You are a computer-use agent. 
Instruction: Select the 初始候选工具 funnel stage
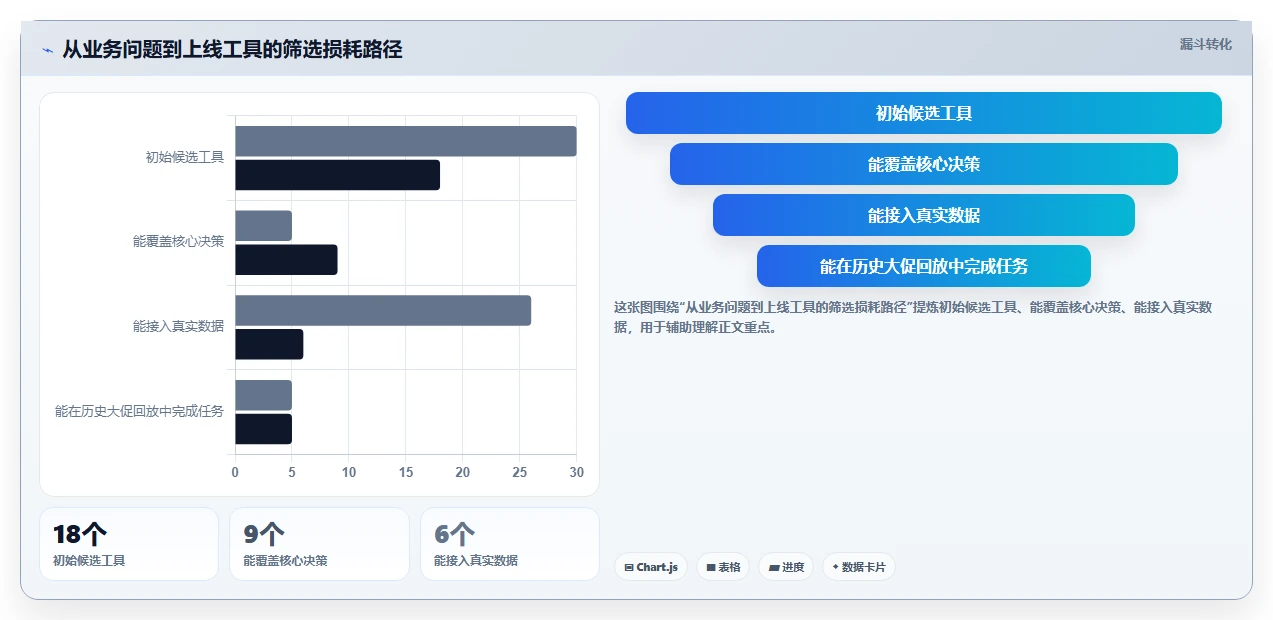[x=924, y=113]
